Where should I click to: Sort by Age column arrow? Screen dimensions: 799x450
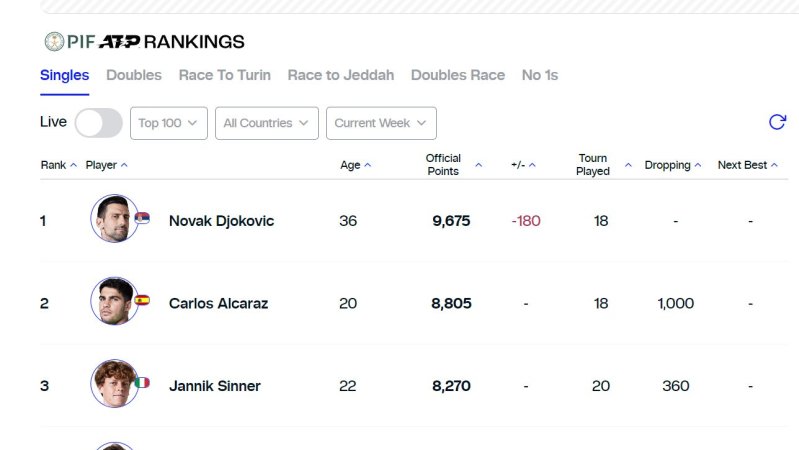pyautogui.click(x=368, y=165)
